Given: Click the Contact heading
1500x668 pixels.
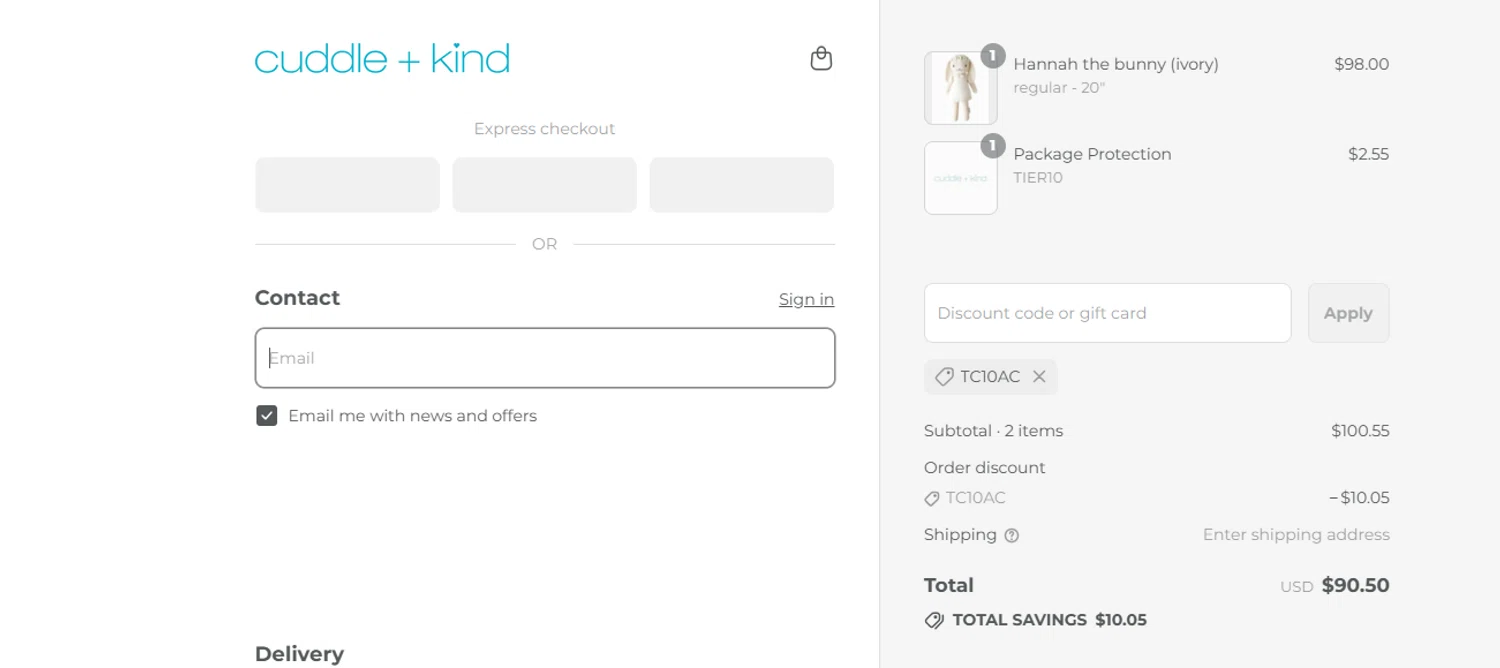Looking at the screenshot, I should pos(297,298).
